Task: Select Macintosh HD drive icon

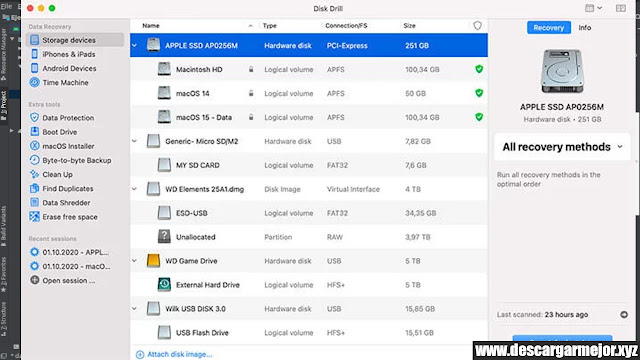Action: (164, 69)
